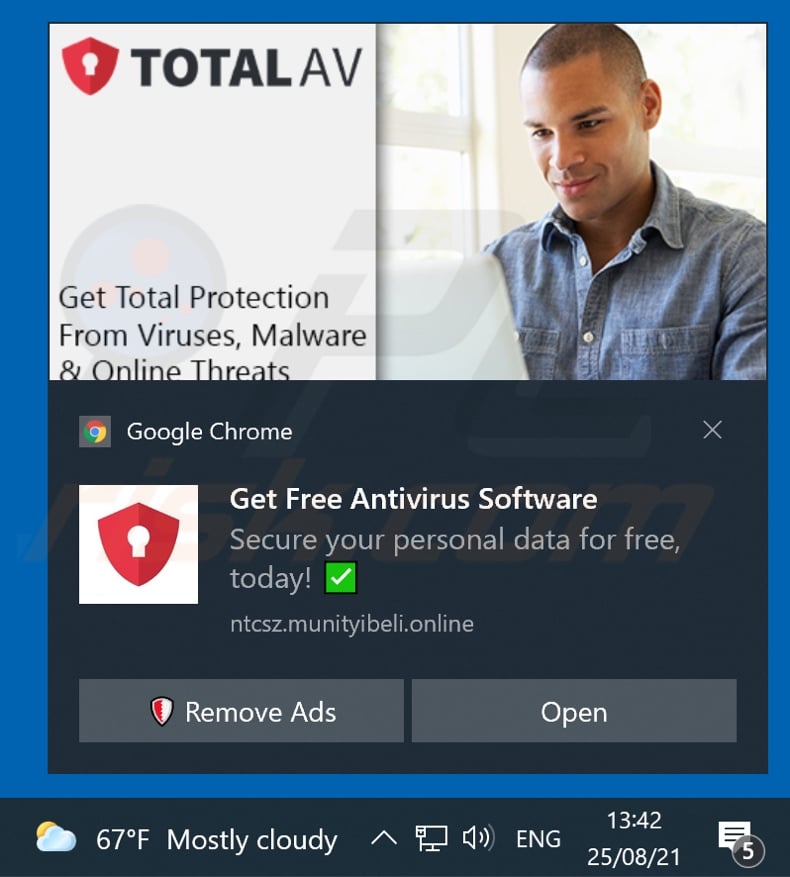This screenshot has height=877, width=790.
Task: Click the photo of the man in the banner
Action: (571, 201)
